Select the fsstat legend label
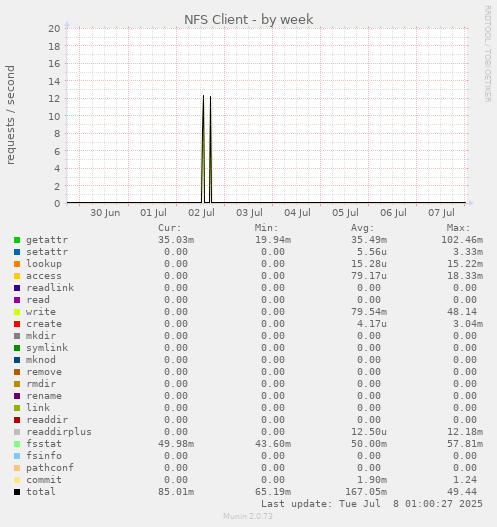 [44, 444]
